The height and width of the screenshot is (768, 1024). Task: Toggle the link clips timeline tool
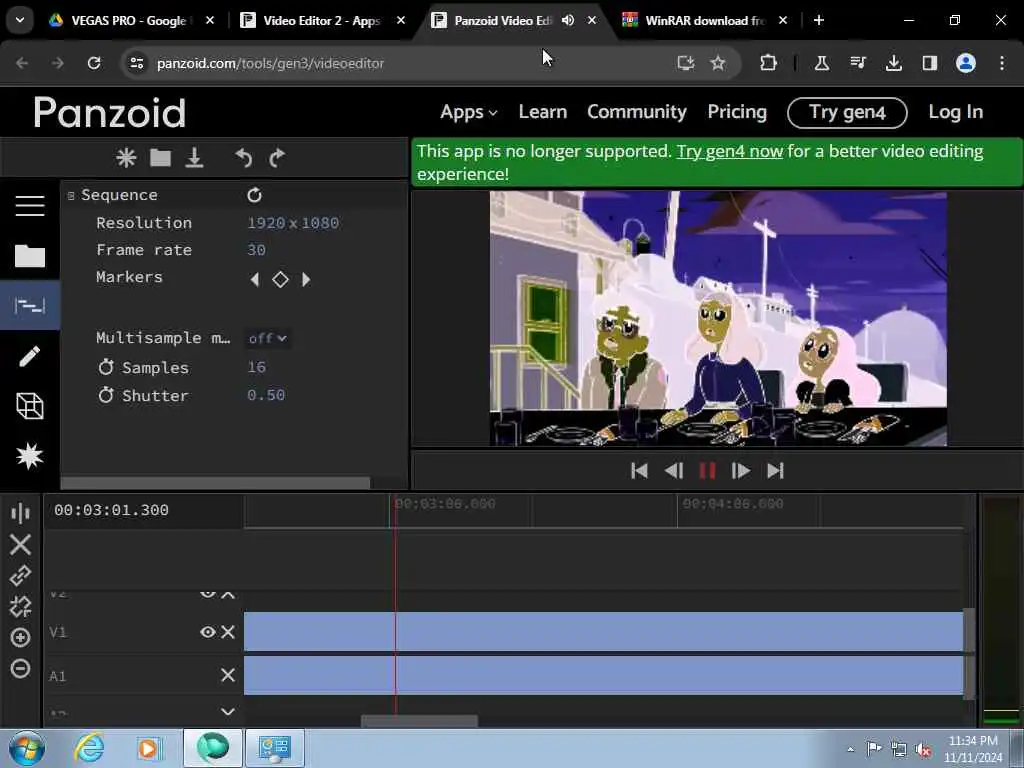click(20, 575)
